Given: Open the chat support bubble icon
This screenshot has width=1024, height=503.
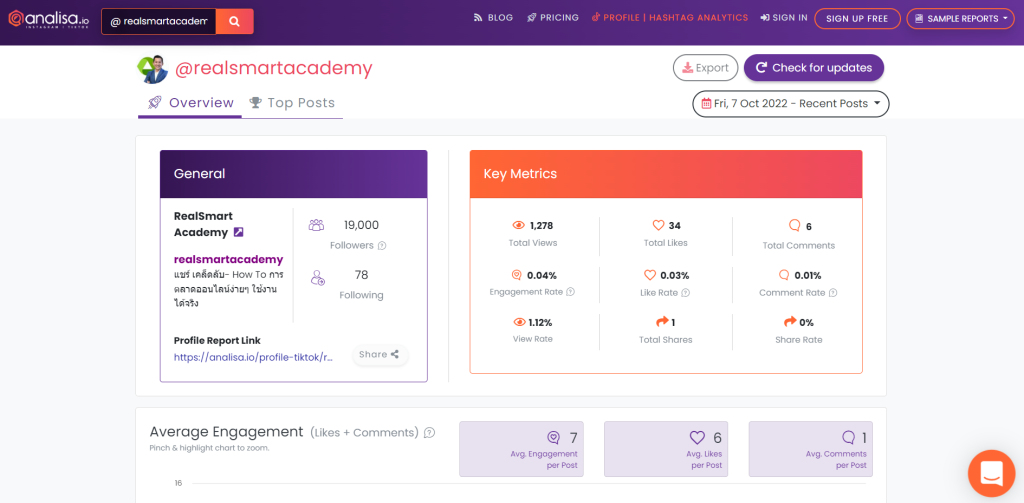Looking at the screenshot, I should pyautogui.click(x=990, y=473).
